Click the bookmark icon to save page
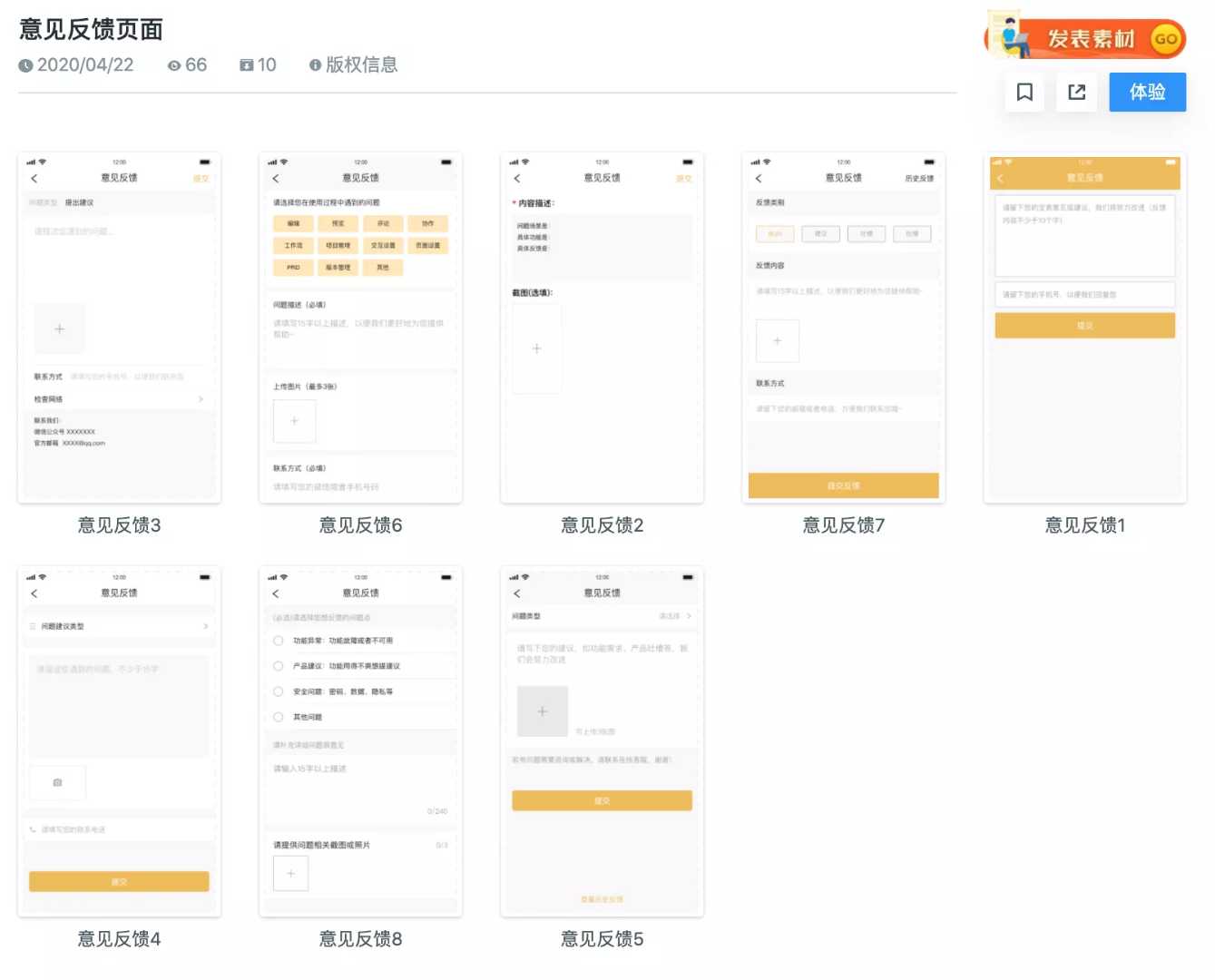Screen dimensions: 1215x980 click(1024, 92)
